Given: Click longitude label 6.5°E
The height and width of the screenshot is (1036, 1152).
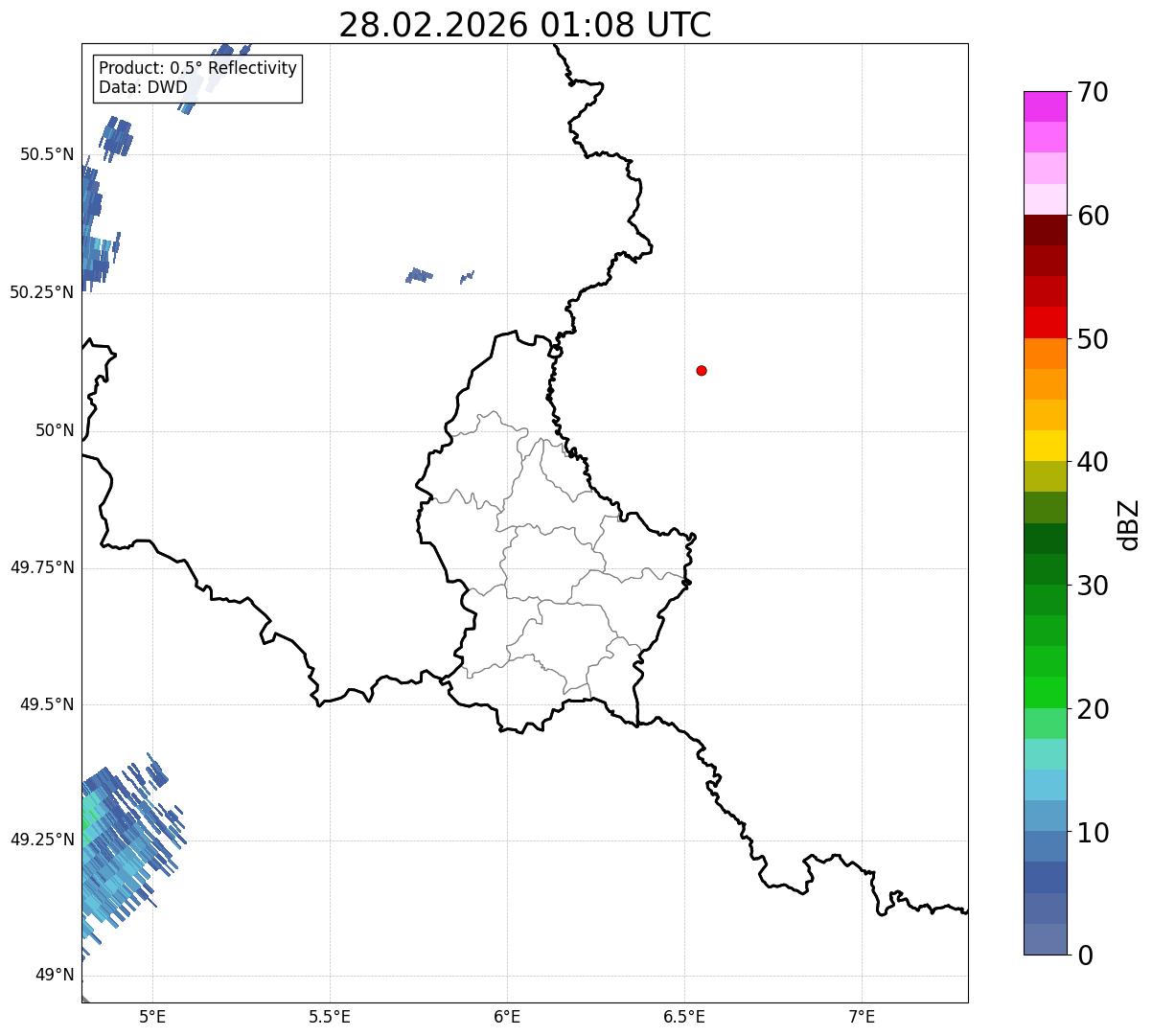Looking at the screenshot, I should pyautogui.click(x=684, y=1016).
